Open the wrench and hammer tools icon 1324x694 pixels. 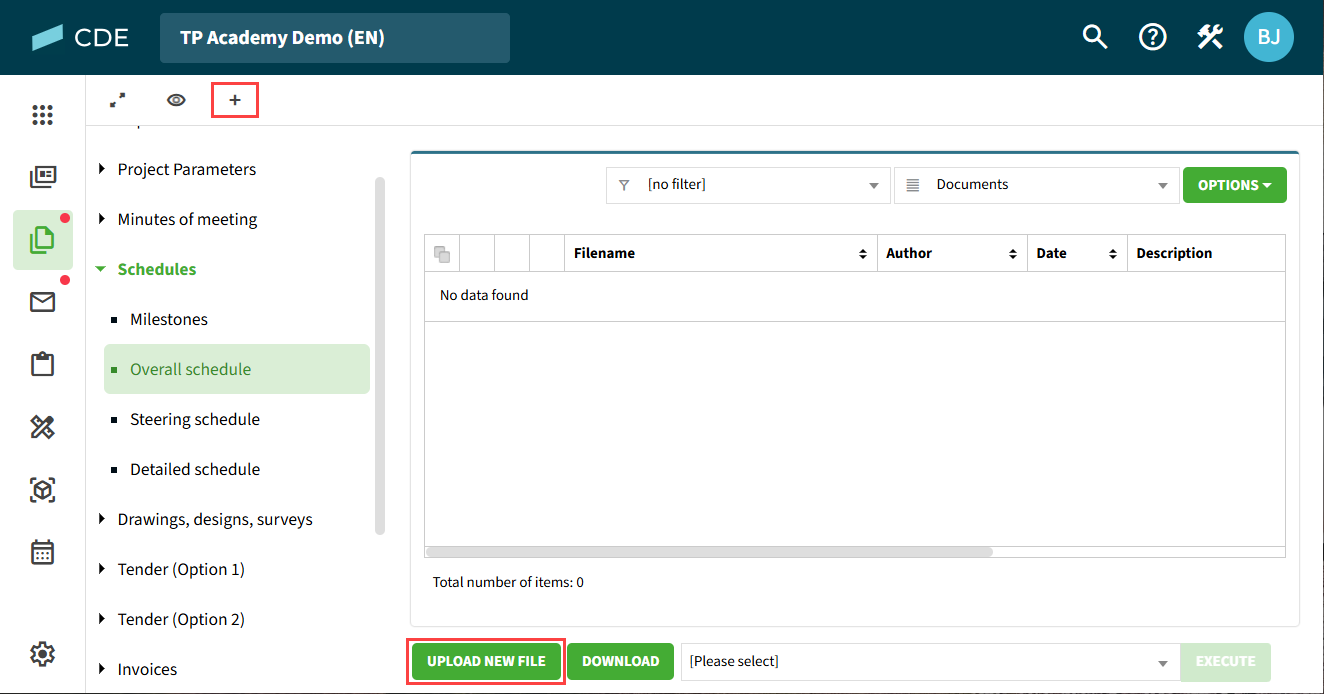1210,38
